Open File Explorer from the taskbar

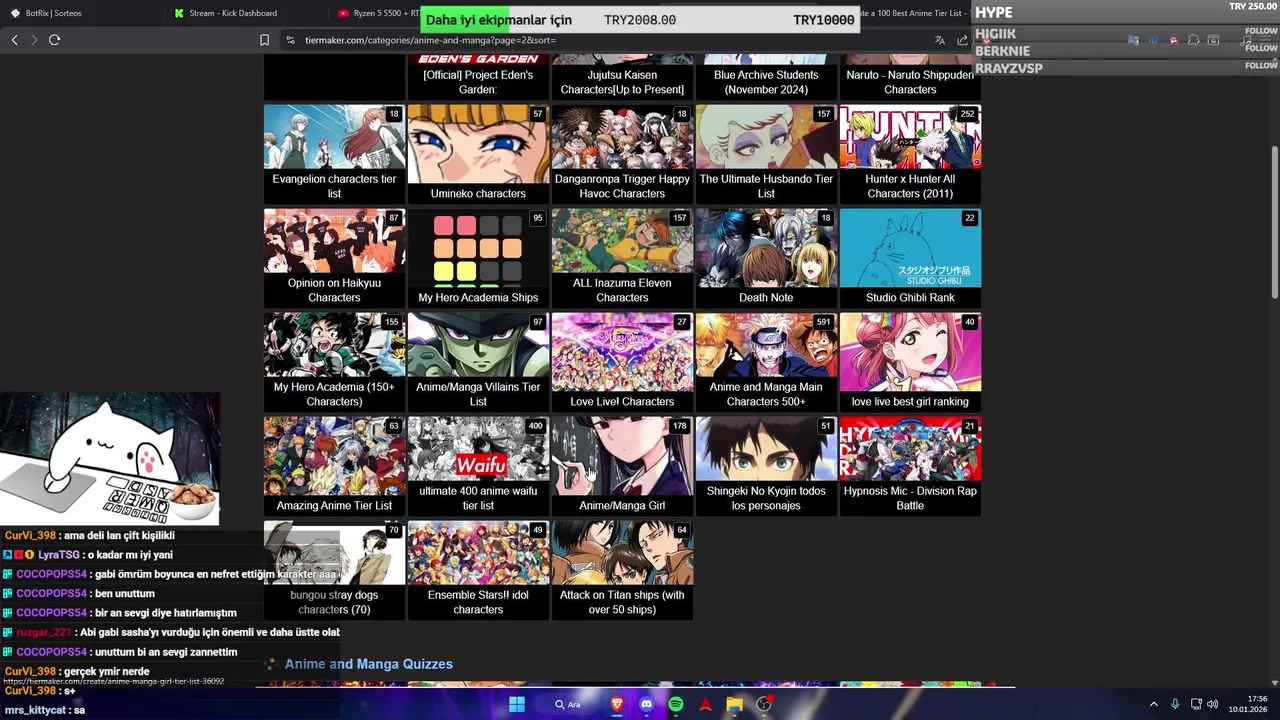(735, 704)
